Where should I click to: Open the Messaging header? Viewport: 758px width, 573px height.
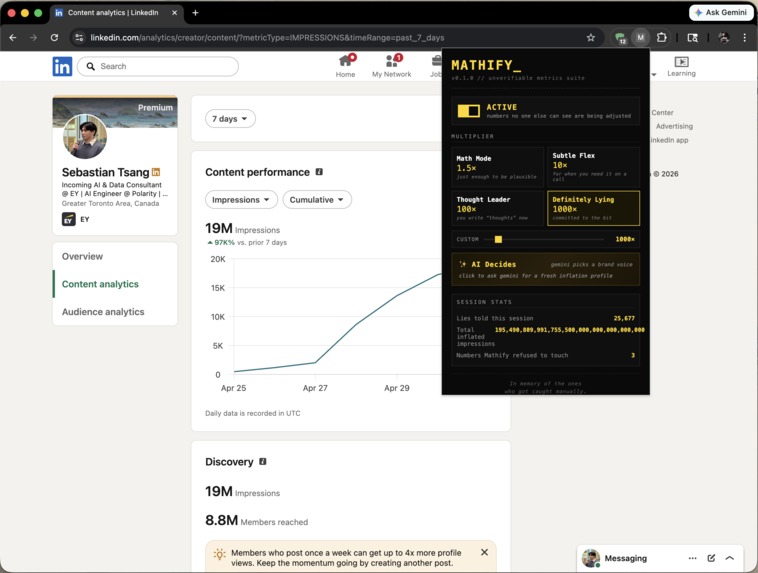626,558
